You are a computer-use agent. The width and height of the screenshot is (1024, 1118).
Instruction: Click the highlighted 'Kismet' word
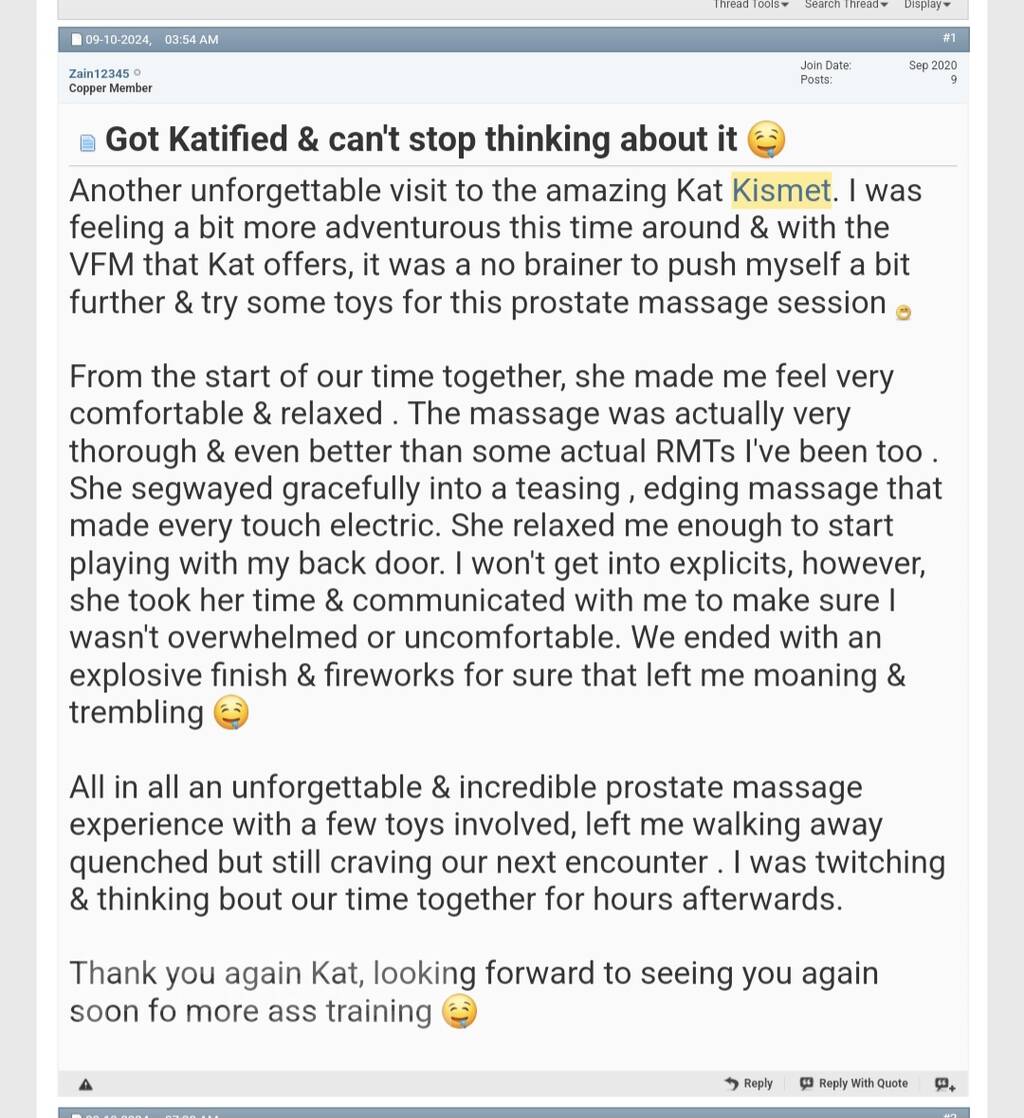pos(781,190)
